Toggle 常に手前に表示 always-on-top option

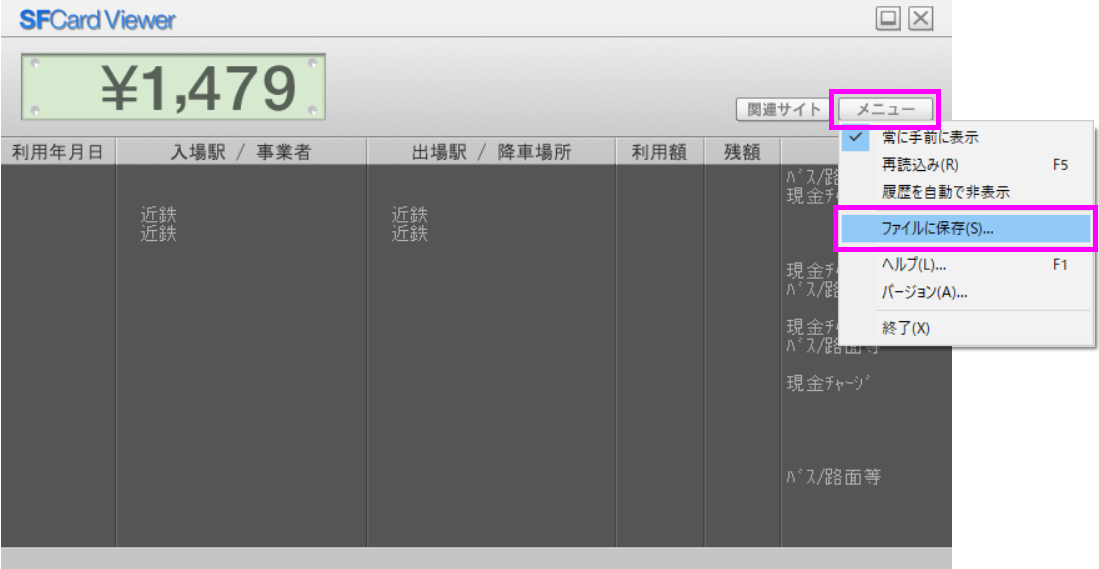(930, 138)
